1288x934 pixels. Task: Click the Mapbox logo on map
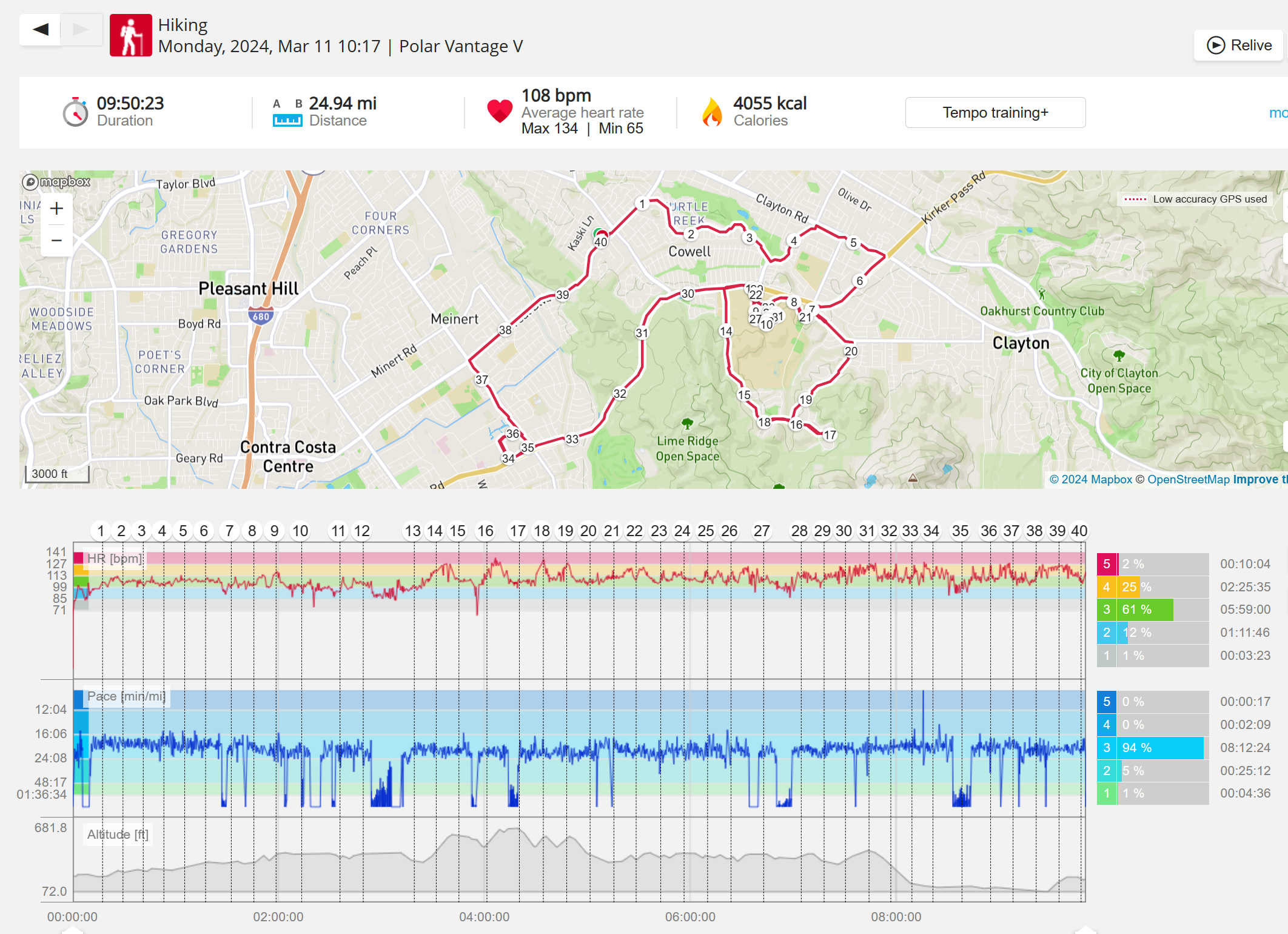[x=56, y=181]
